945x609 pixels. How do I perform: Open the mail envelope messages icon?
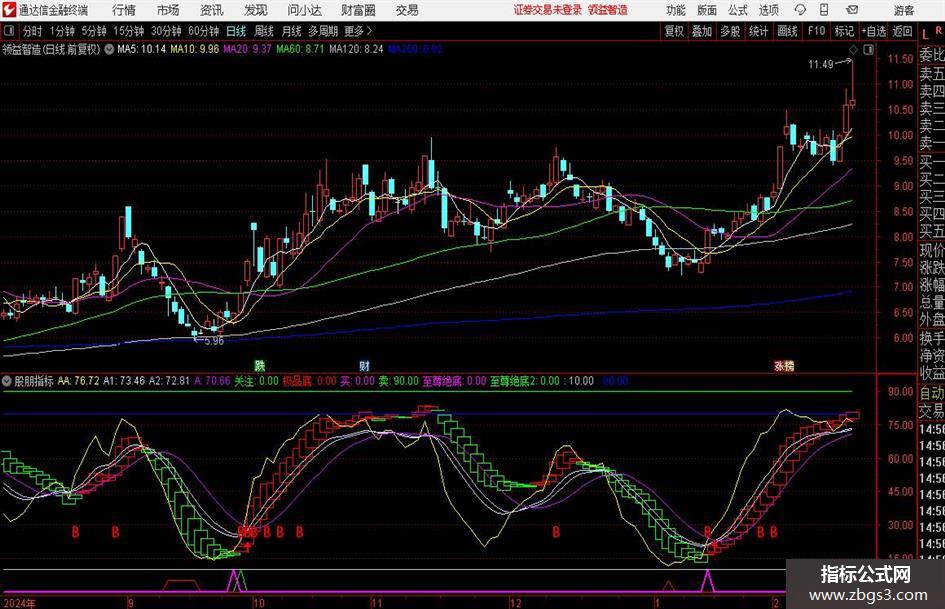coord(852,10)
